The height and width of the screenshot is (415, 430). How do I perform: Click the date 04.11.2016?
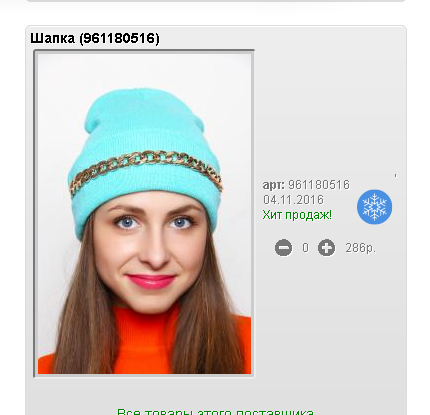[x=293, y=200]
